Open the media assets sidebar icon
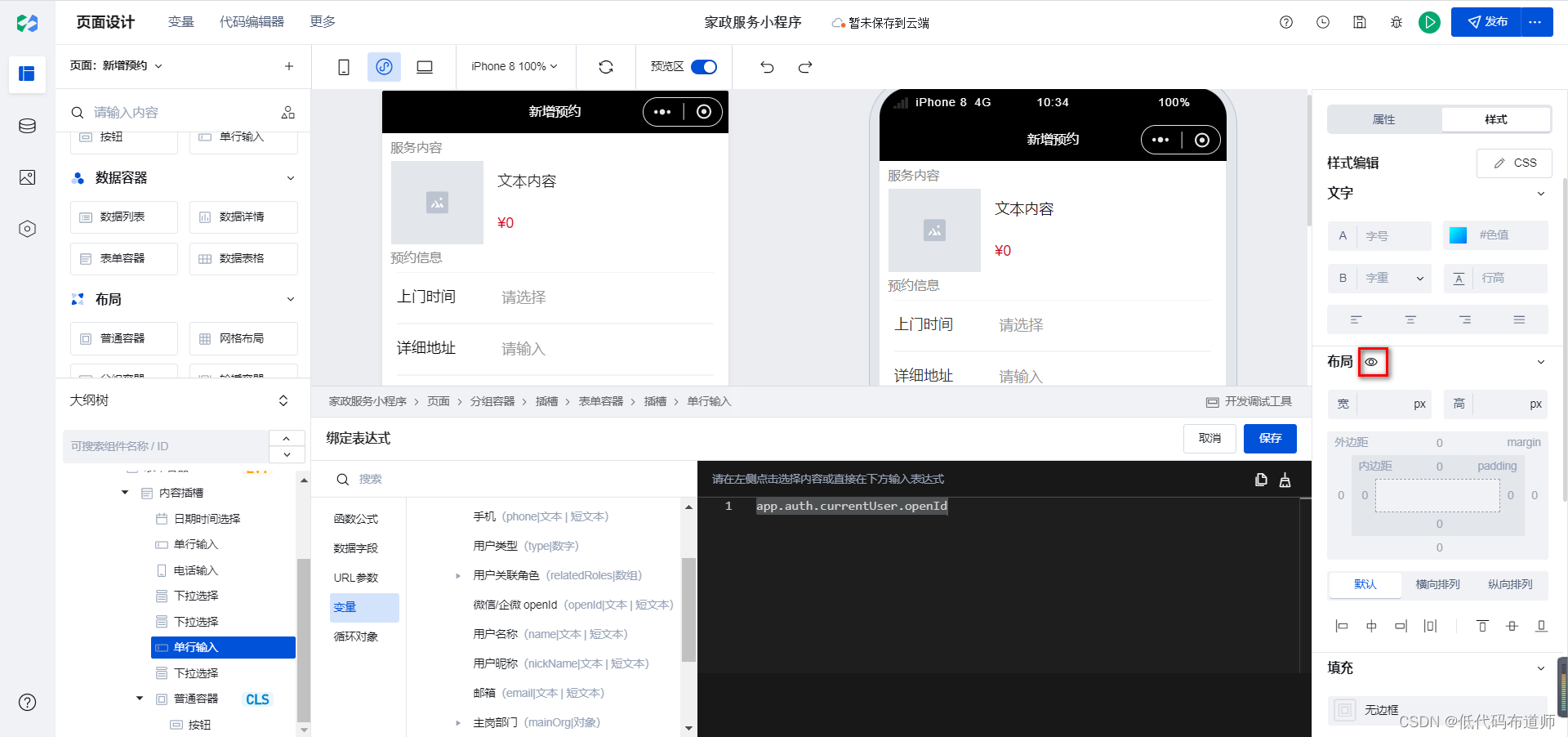 27,177
